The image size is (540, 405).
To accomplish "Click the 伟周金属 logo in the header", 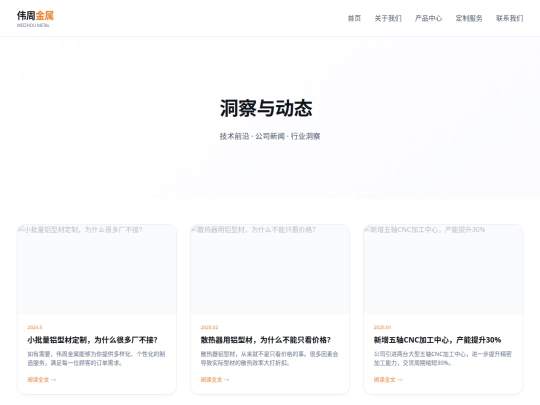I will coord(35,19).
